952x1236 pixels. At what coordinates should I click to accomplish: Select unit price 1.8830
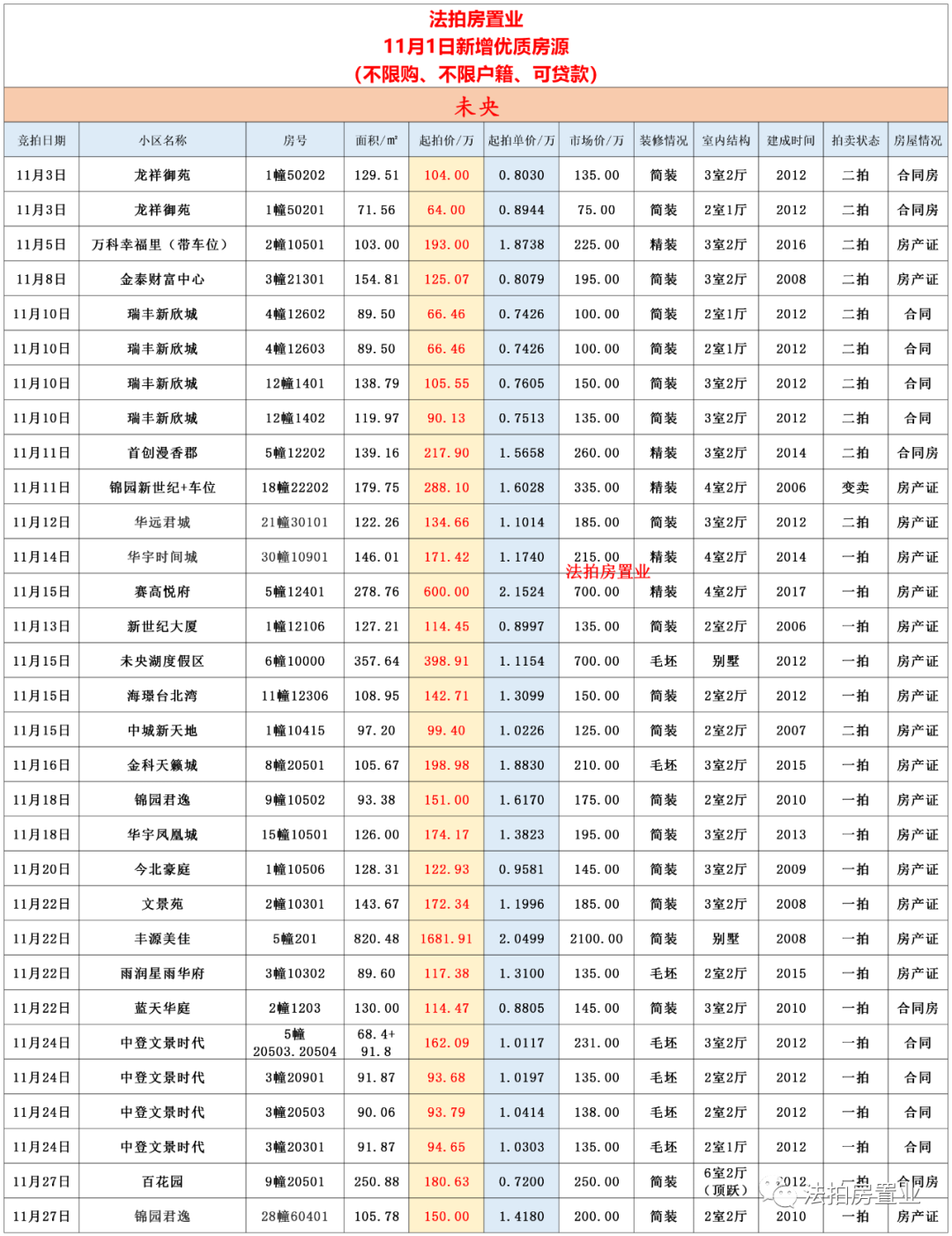[521, 765]
